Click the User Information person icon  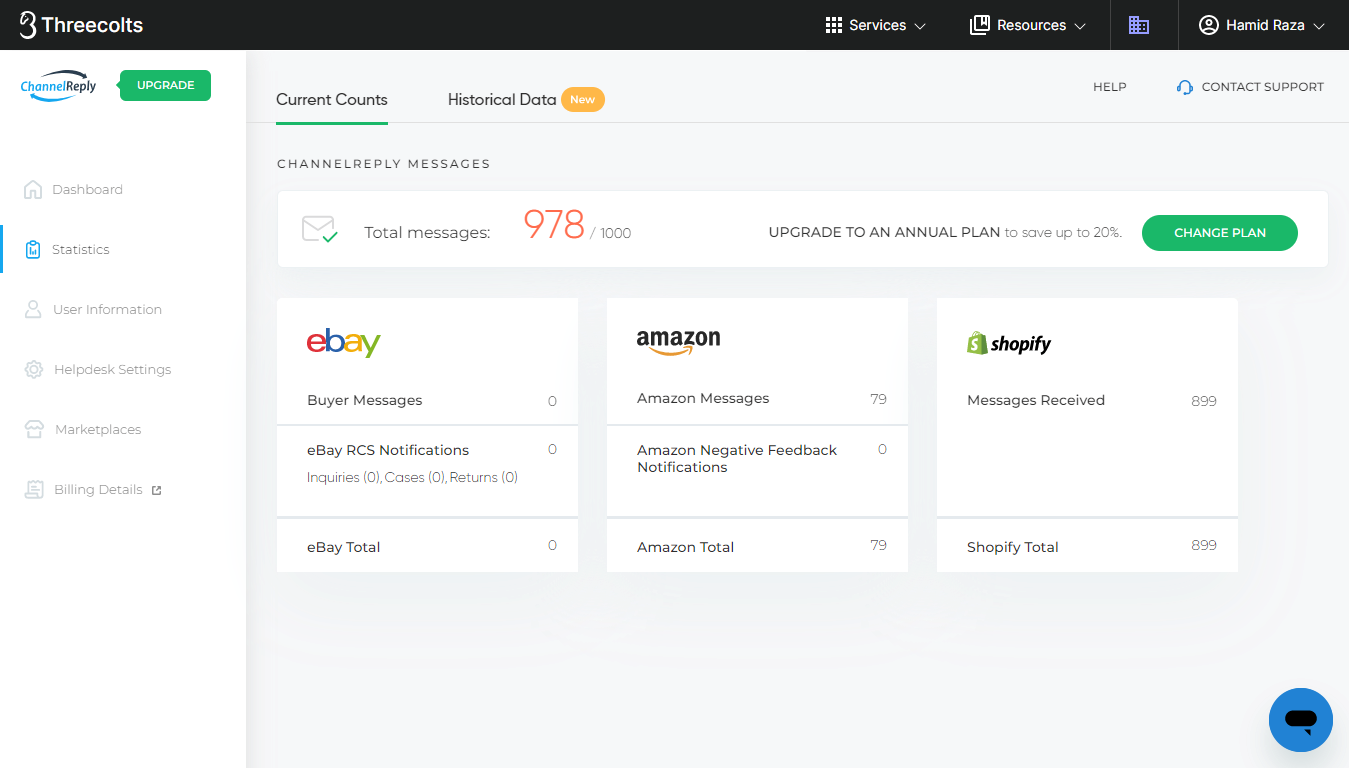pos(33,309)
